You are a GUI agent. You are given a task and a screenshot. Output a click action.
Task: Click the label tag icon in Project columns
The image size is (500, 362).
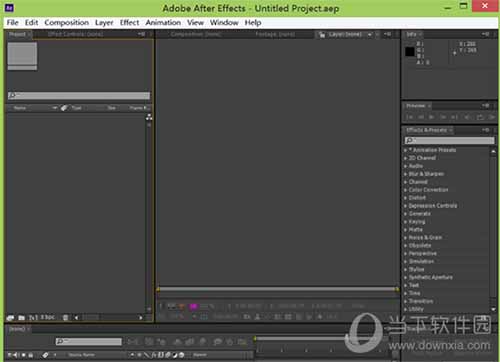click(x=64, y=108)
